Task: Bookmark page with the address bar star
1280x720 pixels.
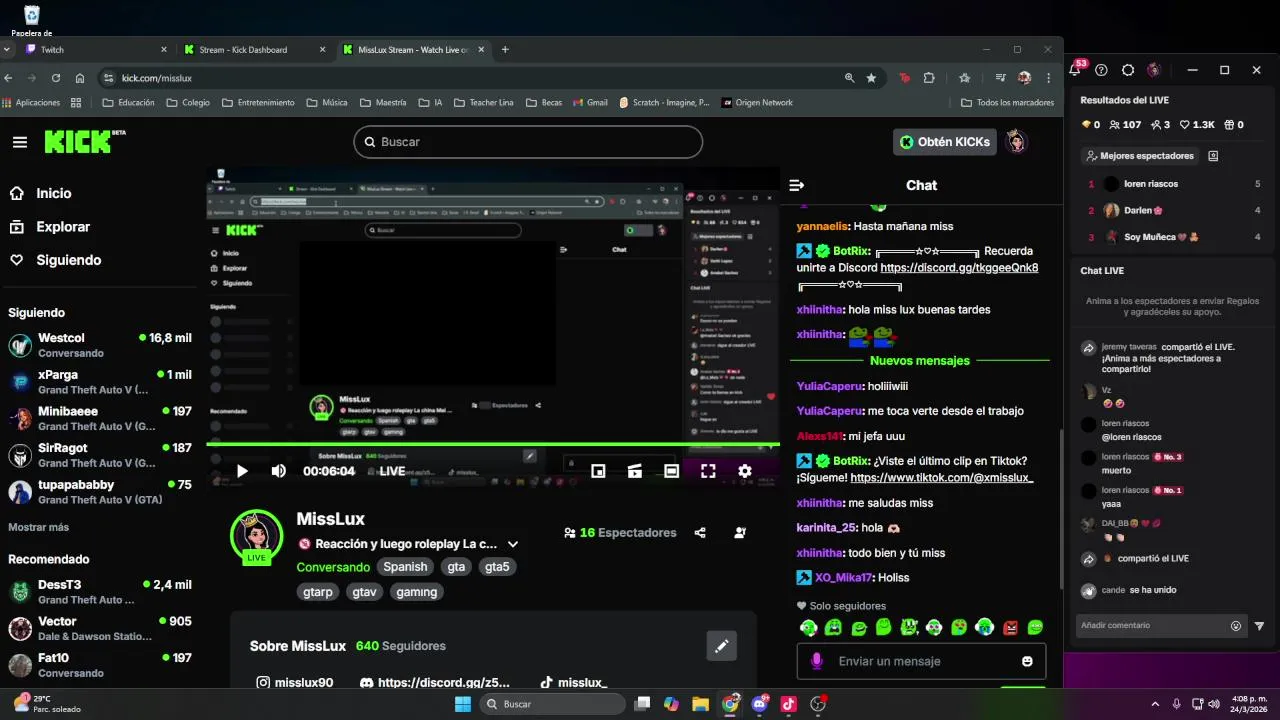Action: tap(871, 78)
